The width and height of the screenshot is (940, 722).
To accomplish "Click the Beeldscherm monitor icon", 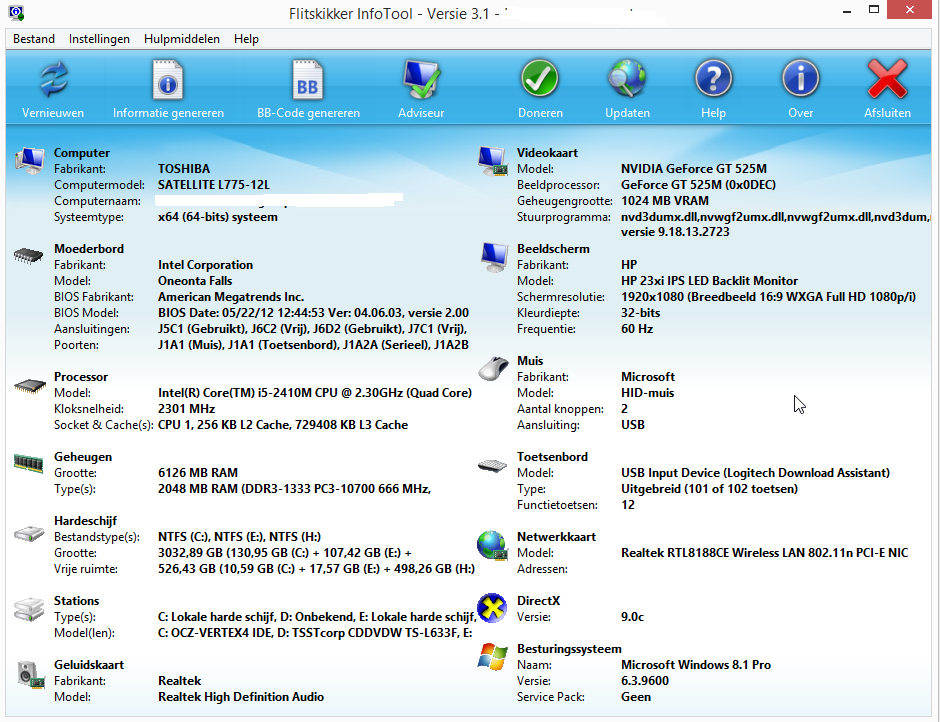I will (494, 258).
